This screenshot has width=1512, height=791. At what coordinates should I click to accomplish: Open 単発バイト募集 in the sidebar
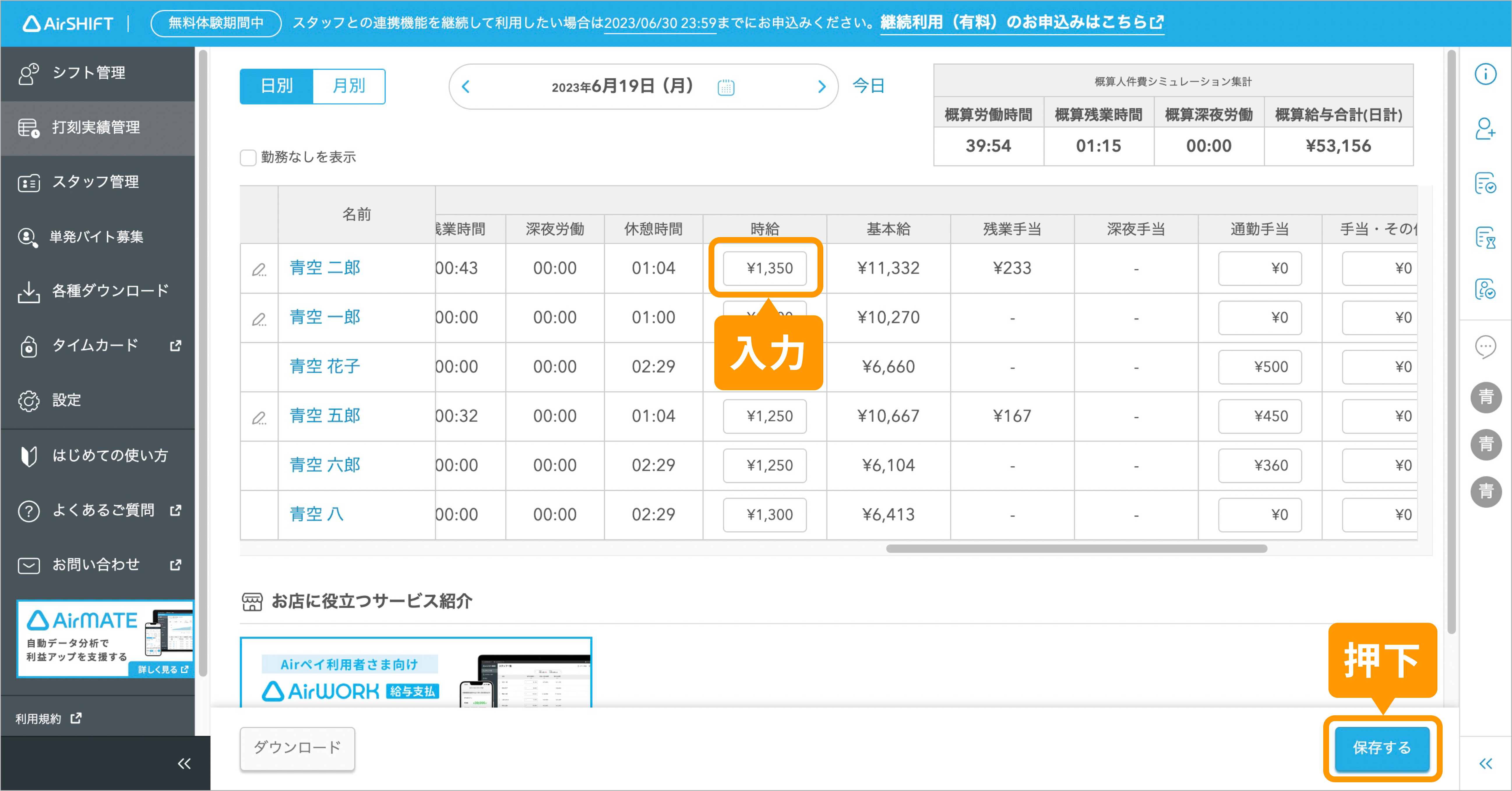pyautogui.click(x=97, y=236)
